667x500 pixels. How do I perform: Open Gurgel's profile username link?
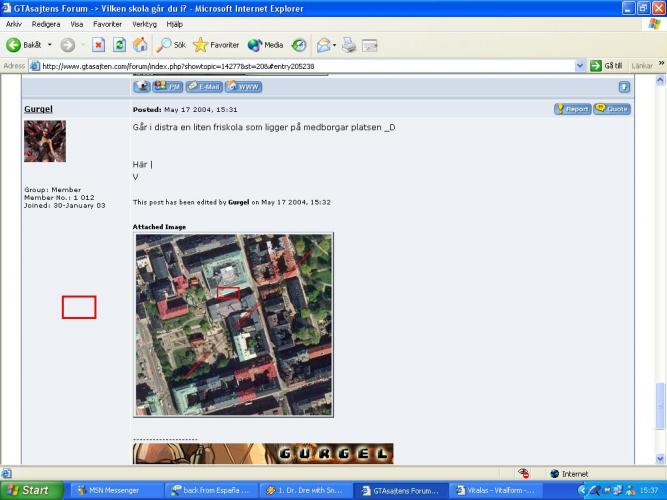[x=38, y=109]
